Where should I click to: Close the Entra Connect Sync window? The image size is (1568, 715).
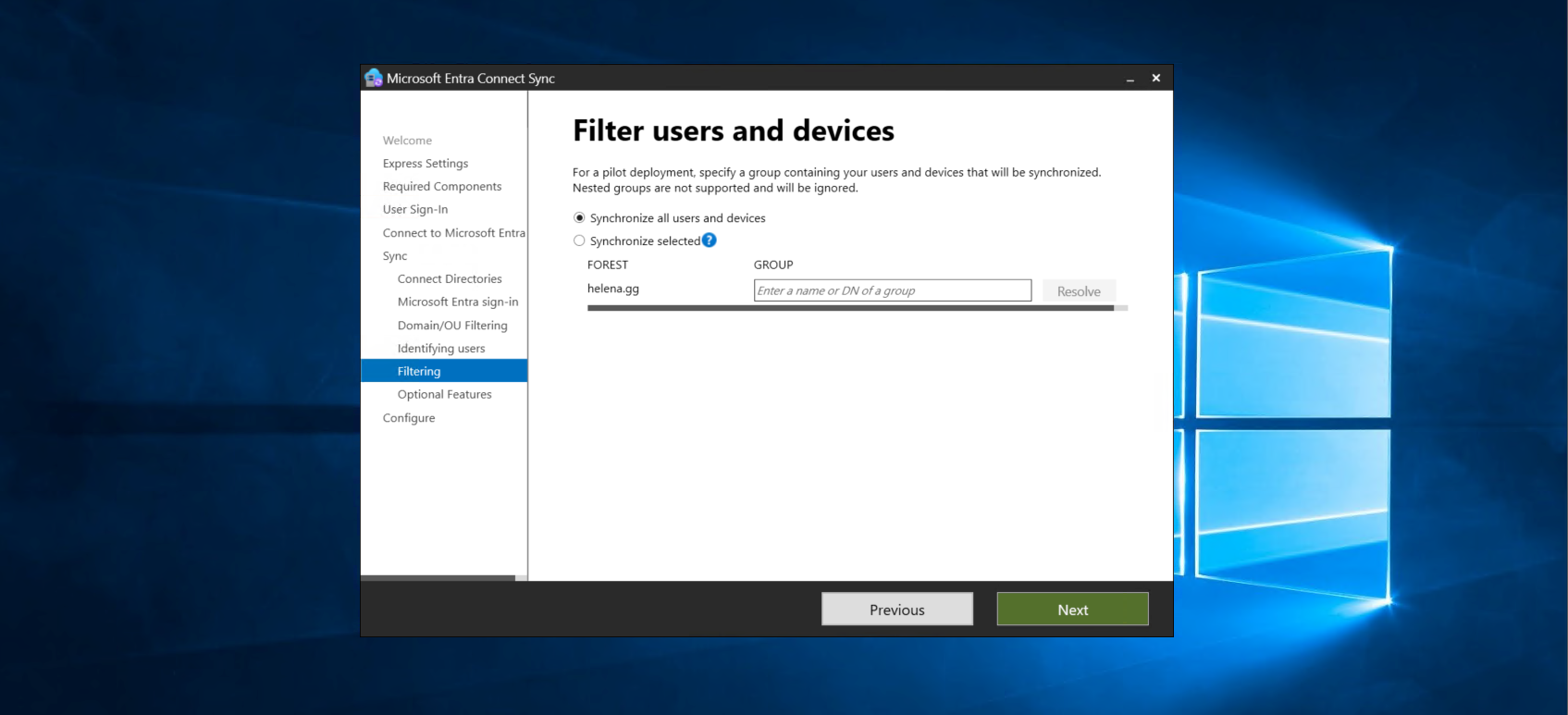tap(1155, 79)
